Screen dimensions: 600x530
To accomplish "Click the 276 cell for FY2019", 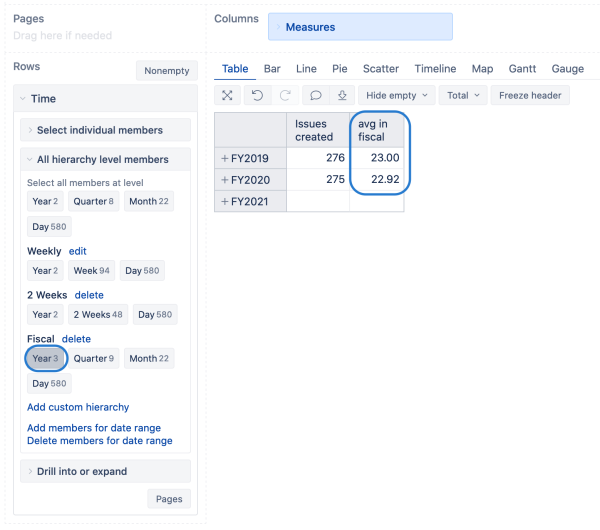I will [x=318, y=158].
